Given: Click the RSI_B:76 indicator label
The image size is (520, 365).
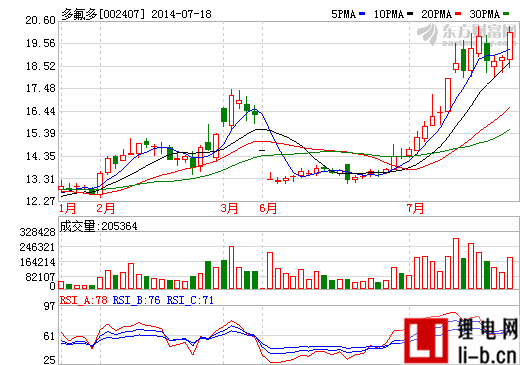Looking at the screenshot, I should 137,300.
